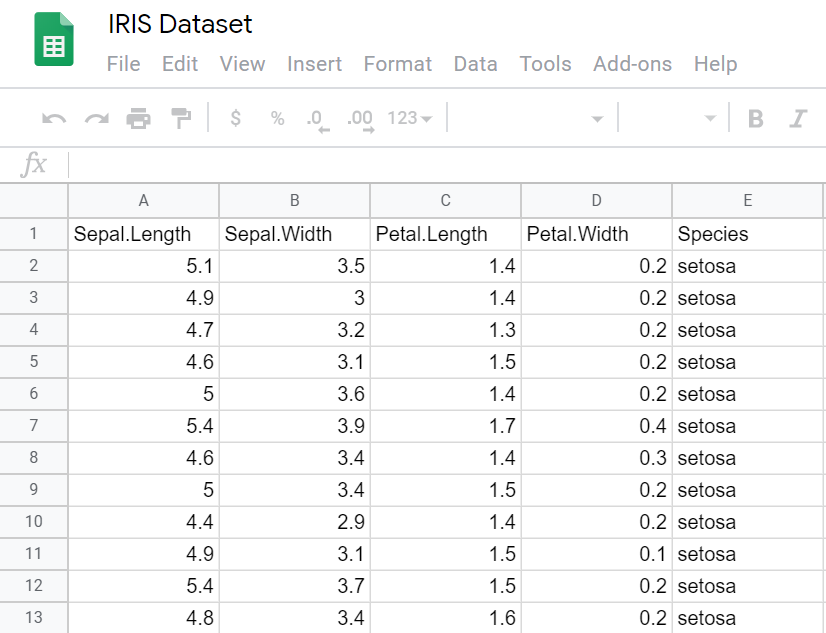Open the View menu
The image size is (826, 633).
(242, 64)
